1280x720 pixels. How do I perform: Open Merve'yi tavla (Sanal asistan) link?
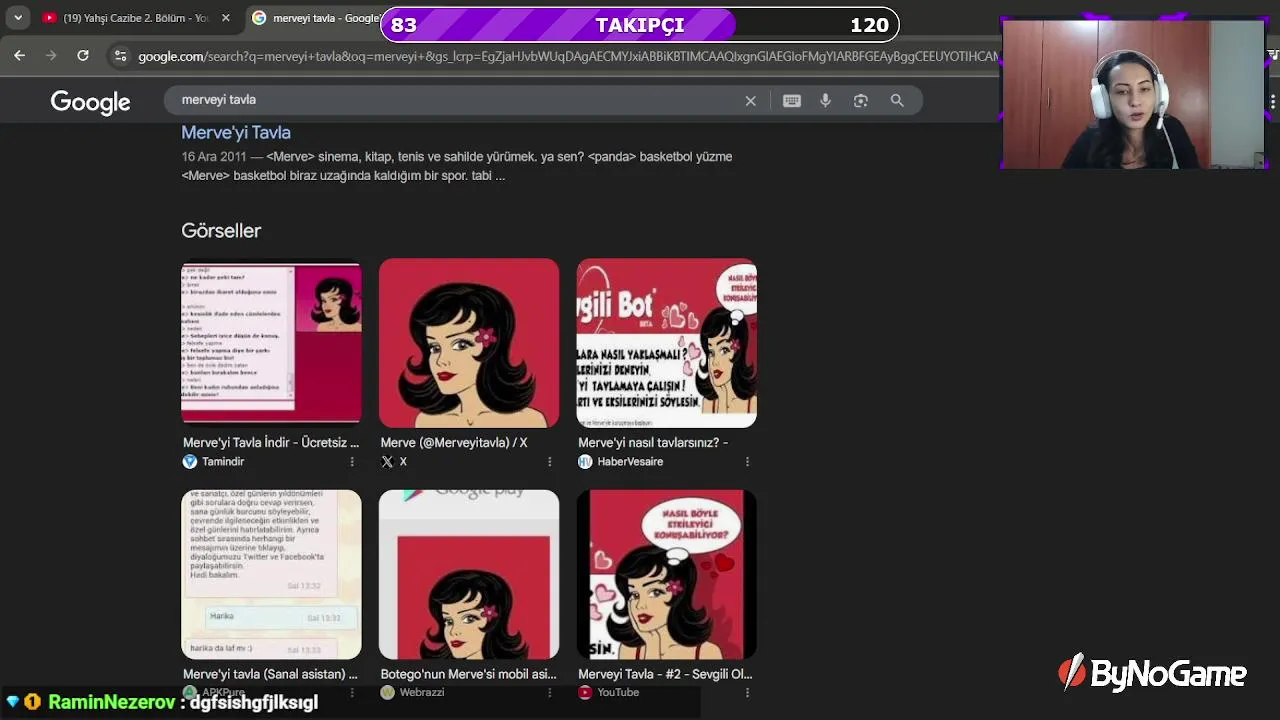pyautogui.click(x=270, y=674)
